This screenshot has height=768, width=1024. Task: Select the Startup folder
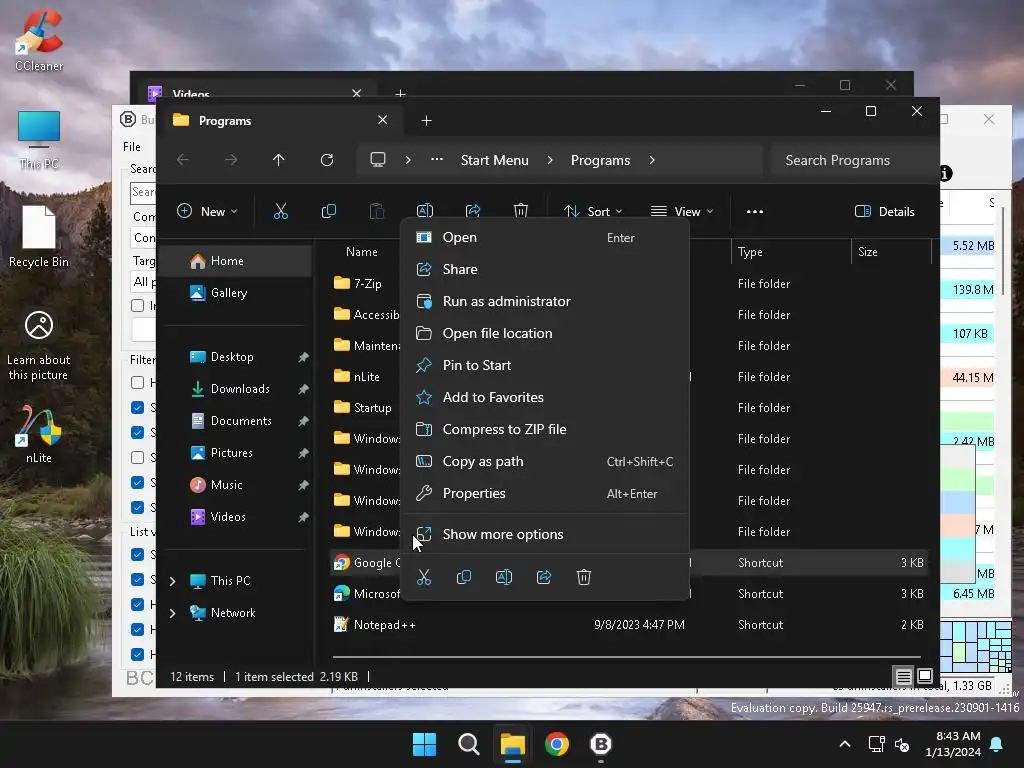pyautogui.click(x=363, y=408)
